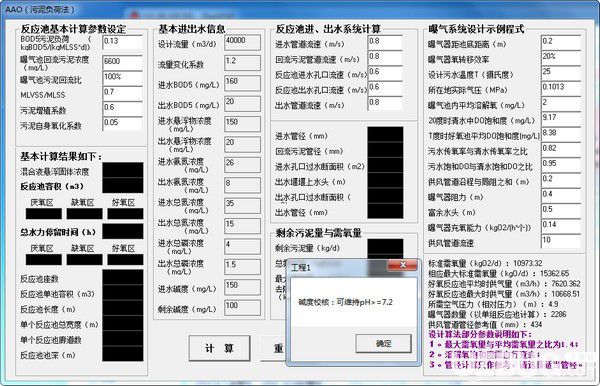Click the 富余水头 input field
Viewport: 600px width, 386px height.
(561, 211)
